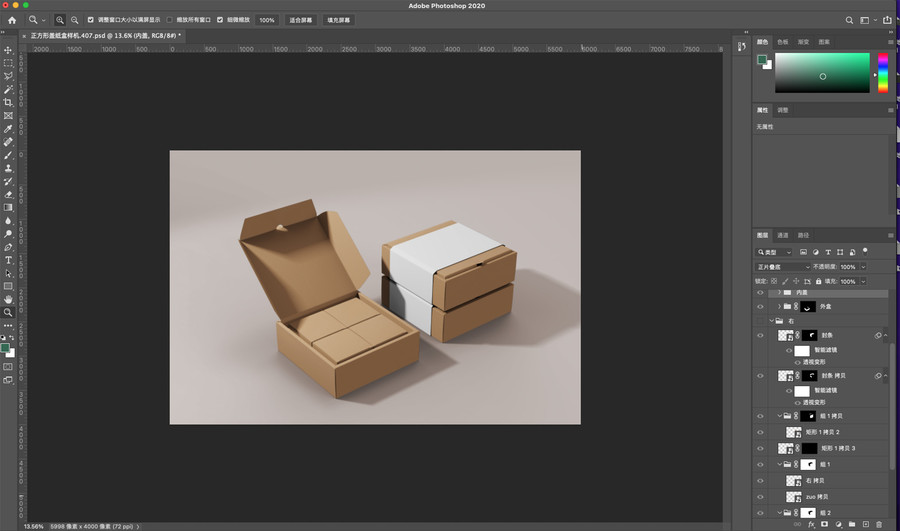This screenshot has height=531, width=900.
Task: Select the History Brush tool
Action: (x=8, y=181)
